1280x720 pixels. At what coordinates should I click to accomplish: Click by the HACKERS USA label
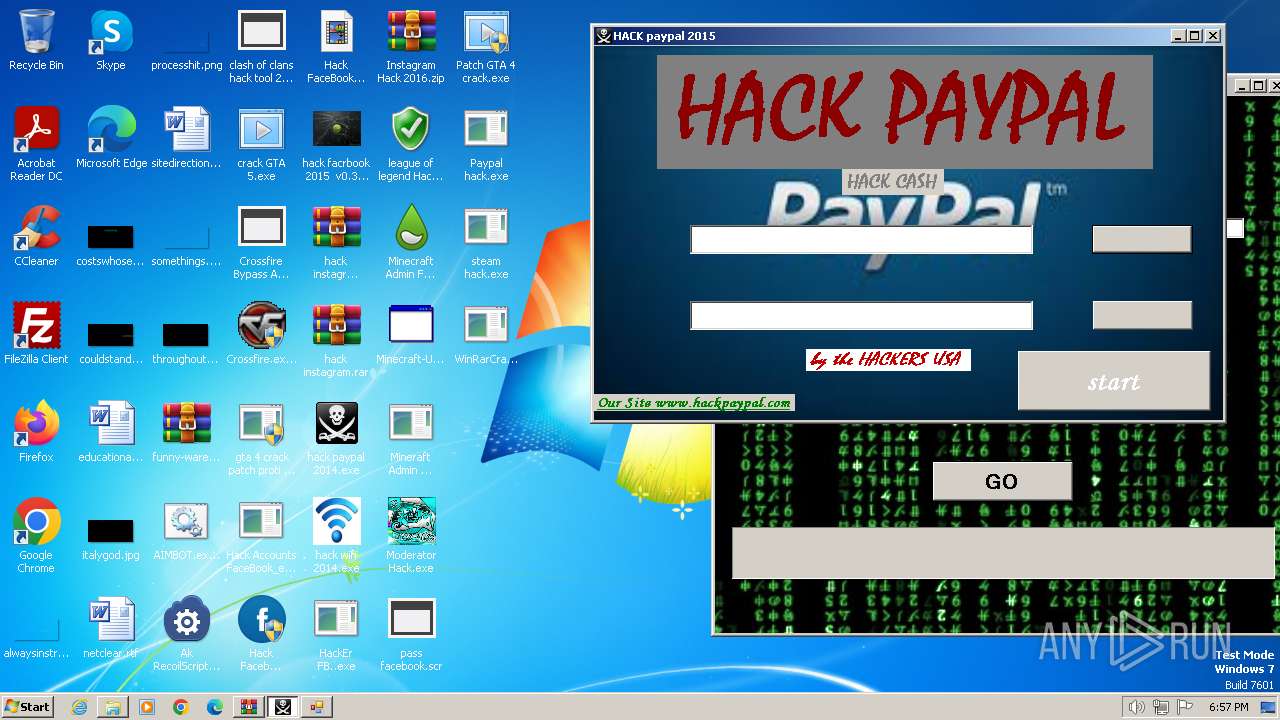[x=888, y=360]
